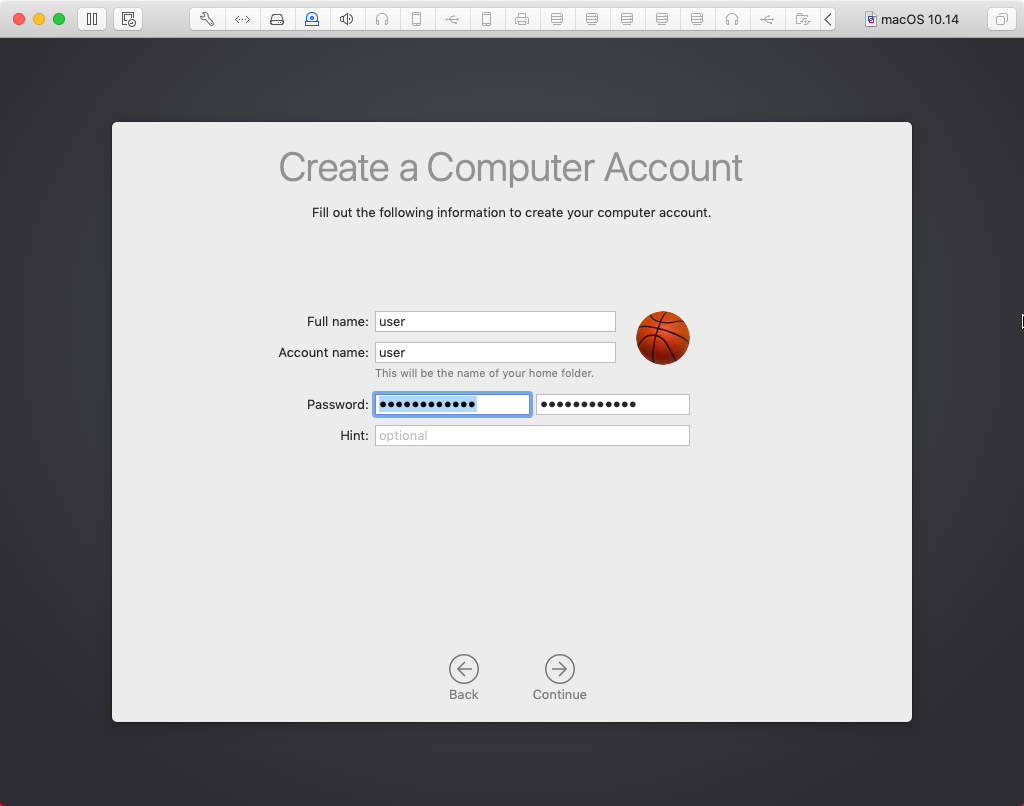Click the speaker audio output icon
The image size is (1024, 806).
click(x=347, y=19)
